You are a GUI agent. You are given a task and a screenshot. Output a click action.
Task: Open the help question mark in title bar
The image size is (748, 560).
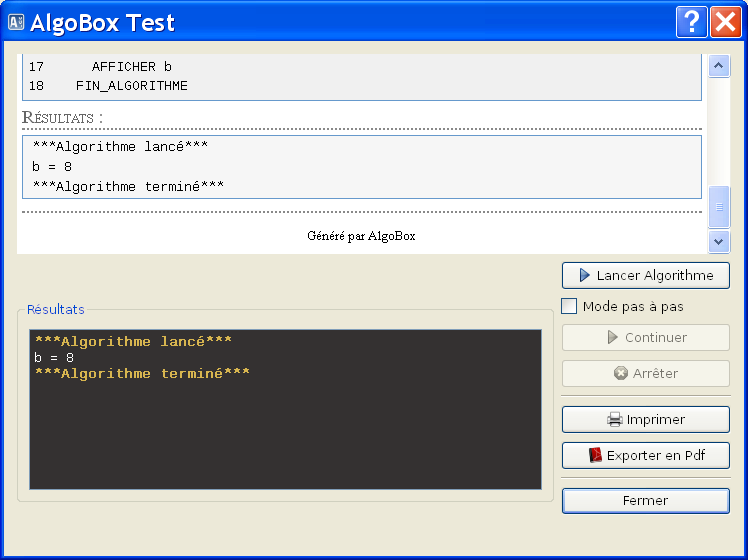point(690,22)
